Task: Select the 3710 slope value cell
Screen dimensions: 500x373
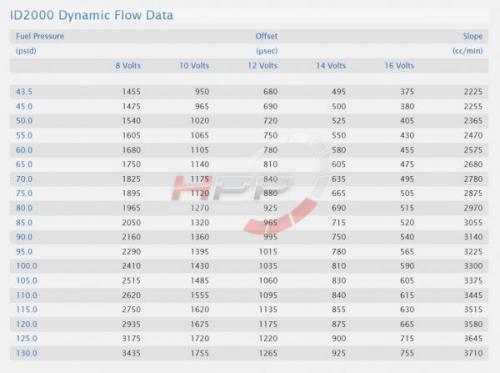Action: coord(473,353)
